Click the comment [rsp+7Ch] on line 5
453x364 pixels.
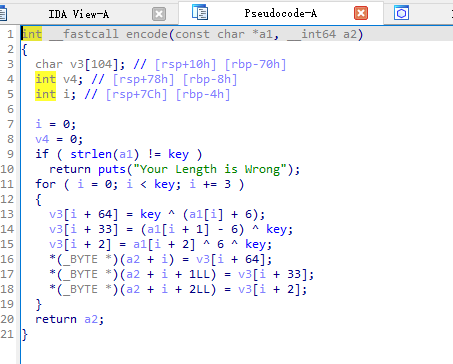click(136, 94)
